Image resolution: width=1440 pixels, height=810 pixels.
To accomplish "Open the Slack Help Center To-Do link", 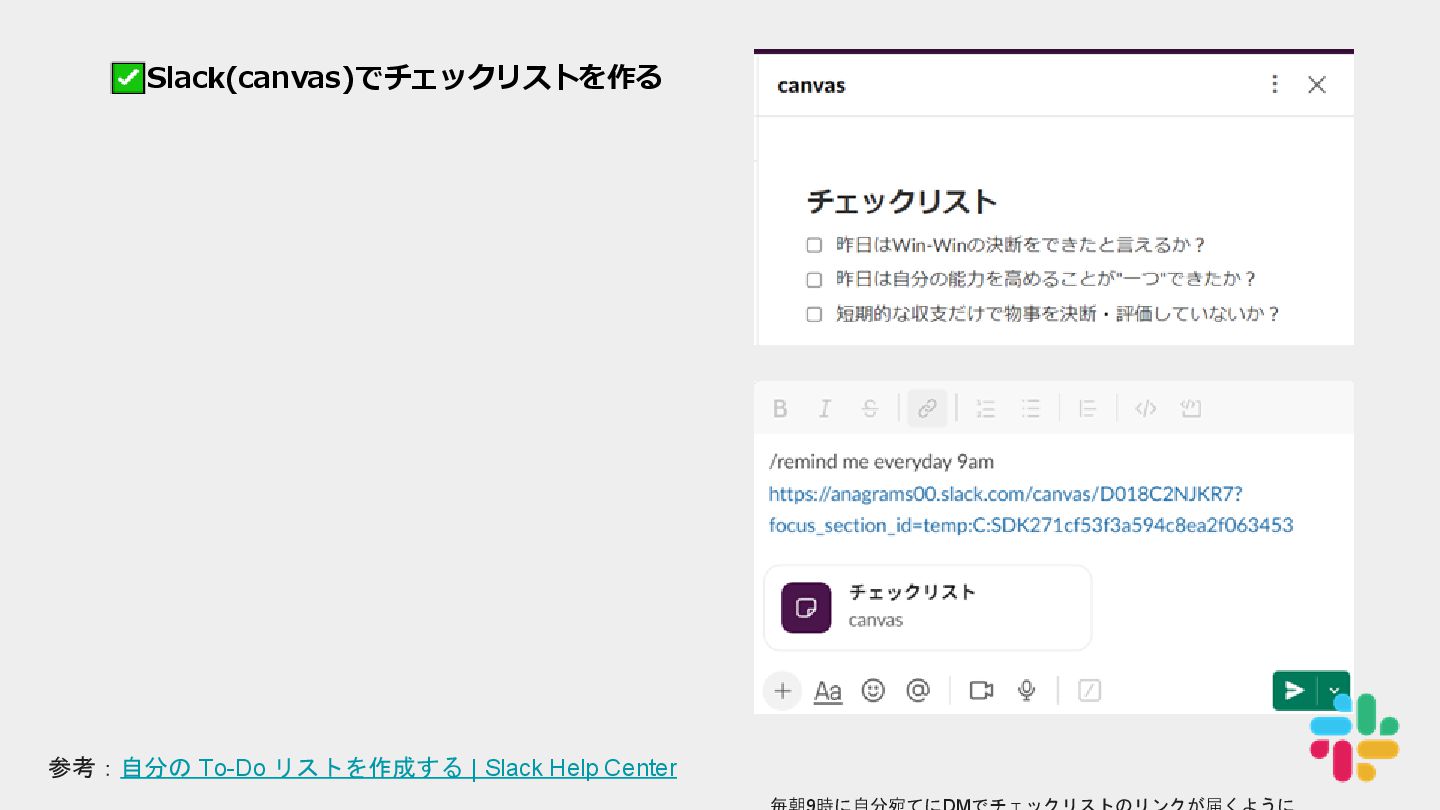I will (x=398, y=767).
